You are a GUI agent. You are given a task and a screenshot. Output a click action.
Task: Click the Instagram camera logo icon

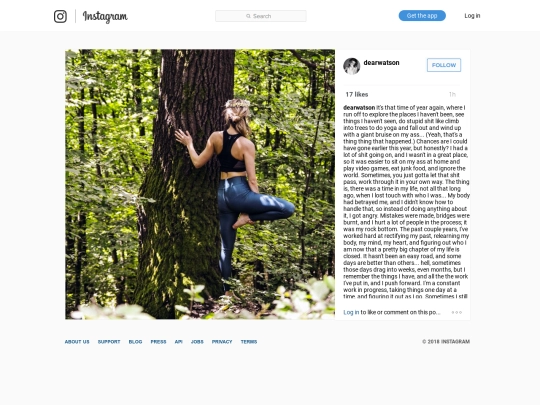click(x=60, y=16)
